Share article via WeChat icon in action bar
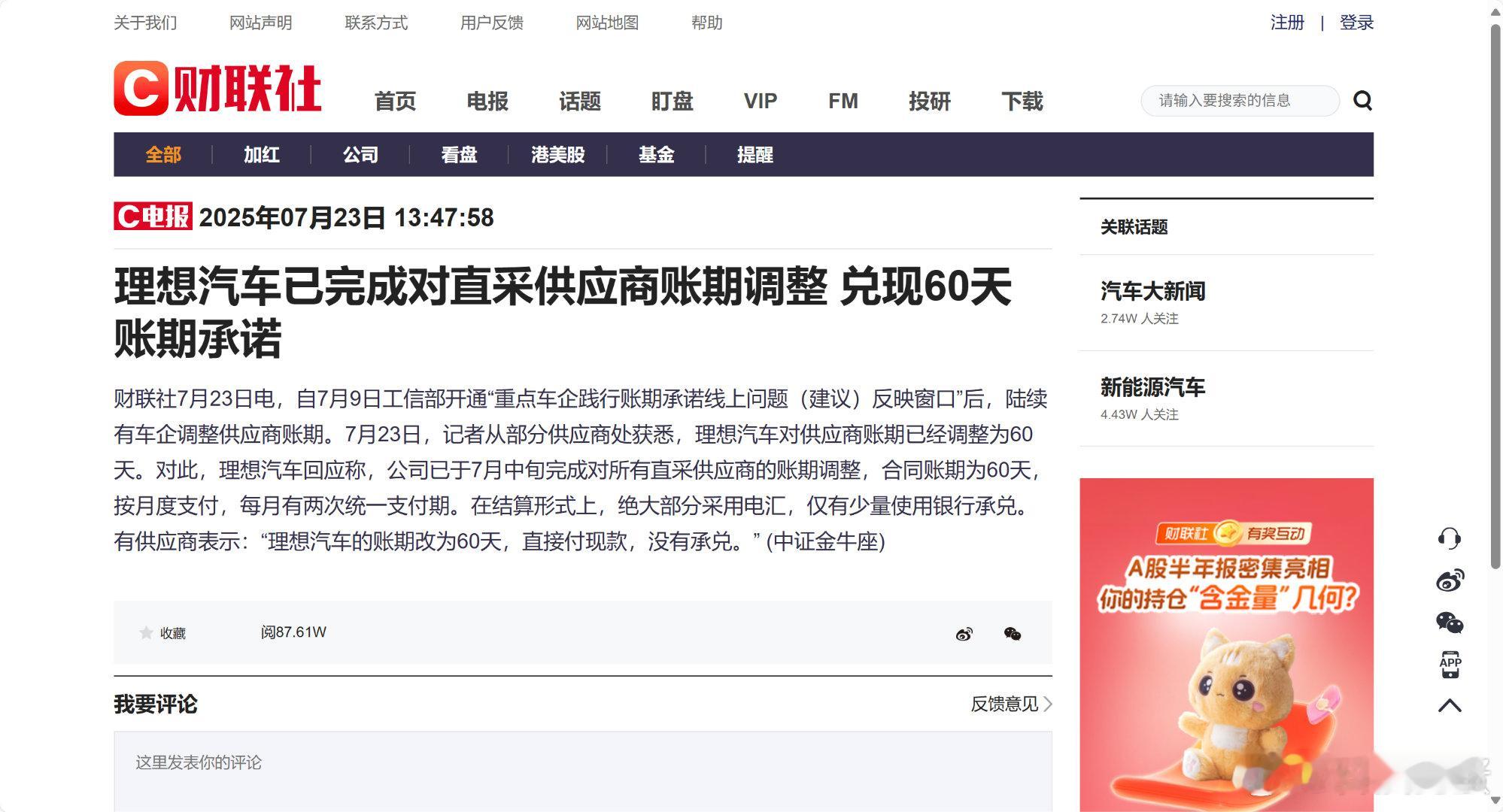1503x812 pixels. (1013, 634)
